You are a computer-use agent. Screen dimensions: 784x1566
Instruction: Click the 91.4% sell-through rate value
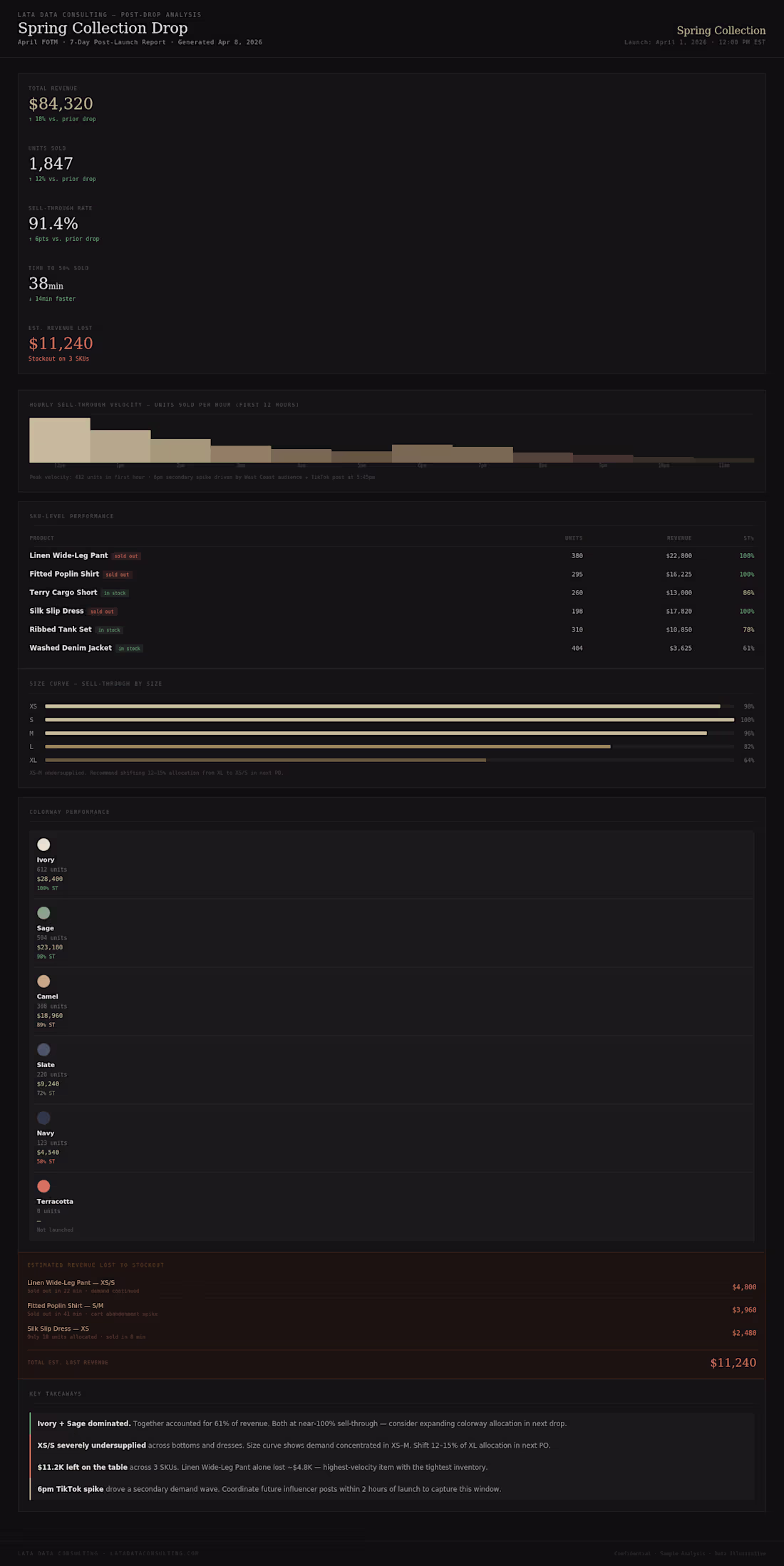click(53, 224)
